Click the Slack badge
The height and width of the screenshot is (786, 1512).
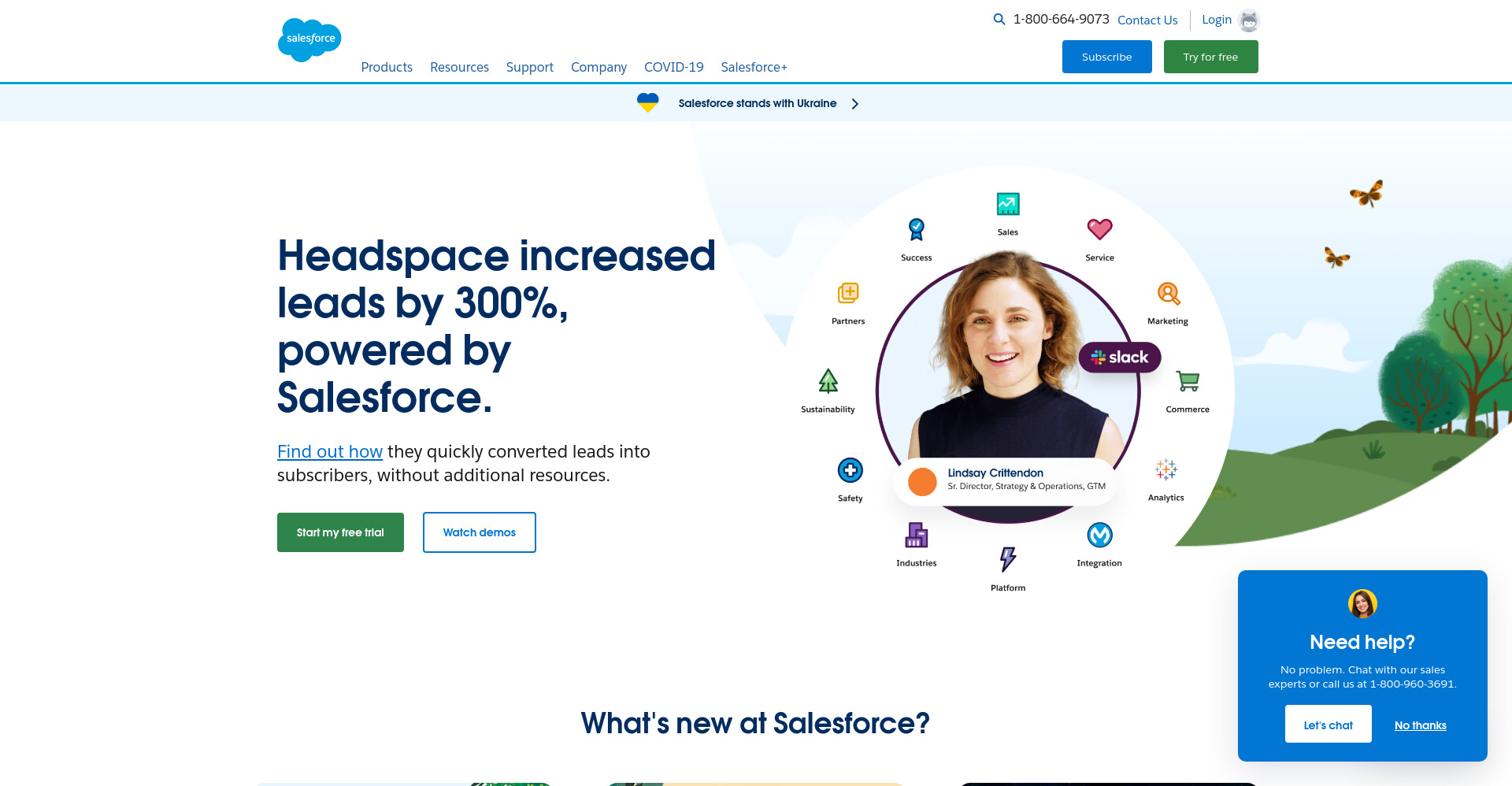click(1120, 357)
